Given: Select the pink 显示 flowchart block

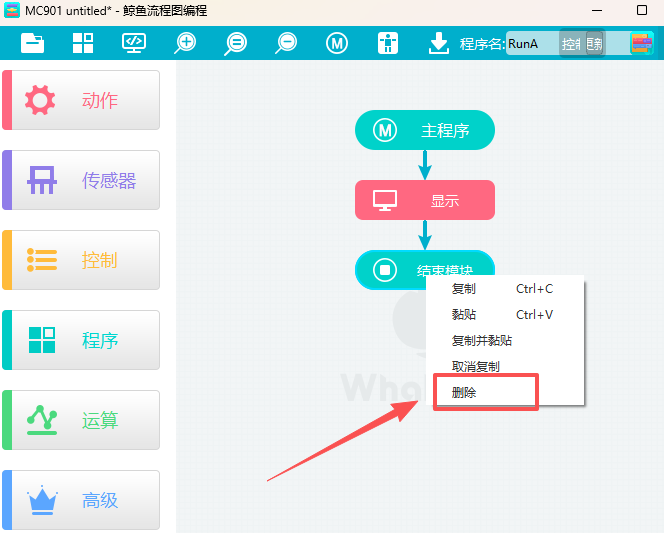Looking at the screenshot, I should point(425,200).
